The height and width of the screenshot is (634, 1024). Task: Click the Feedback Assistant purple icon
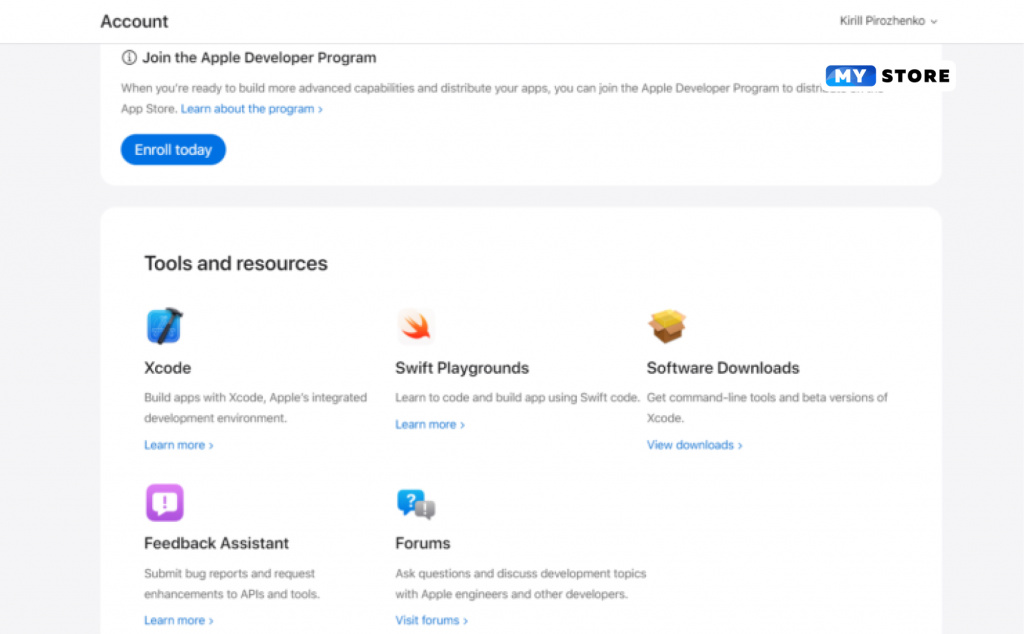pos(165,502)
